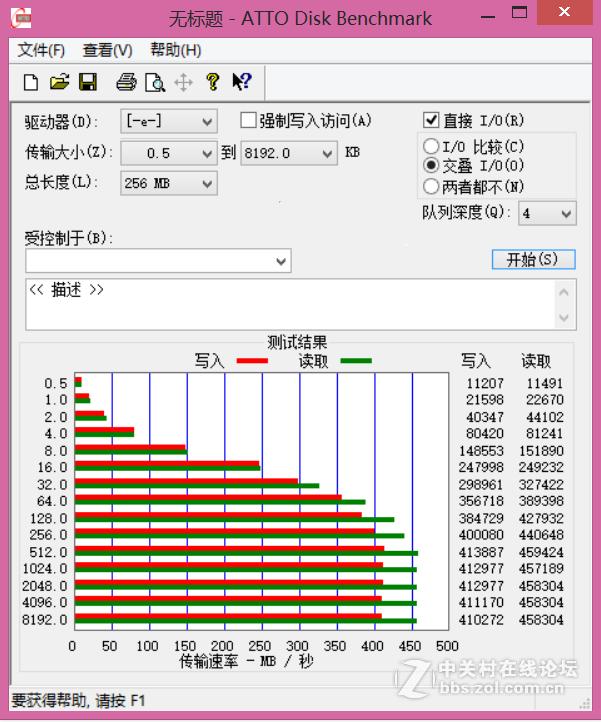Click the four-arrow move icon
Screen dimensions: 601x722
point(183,83)
